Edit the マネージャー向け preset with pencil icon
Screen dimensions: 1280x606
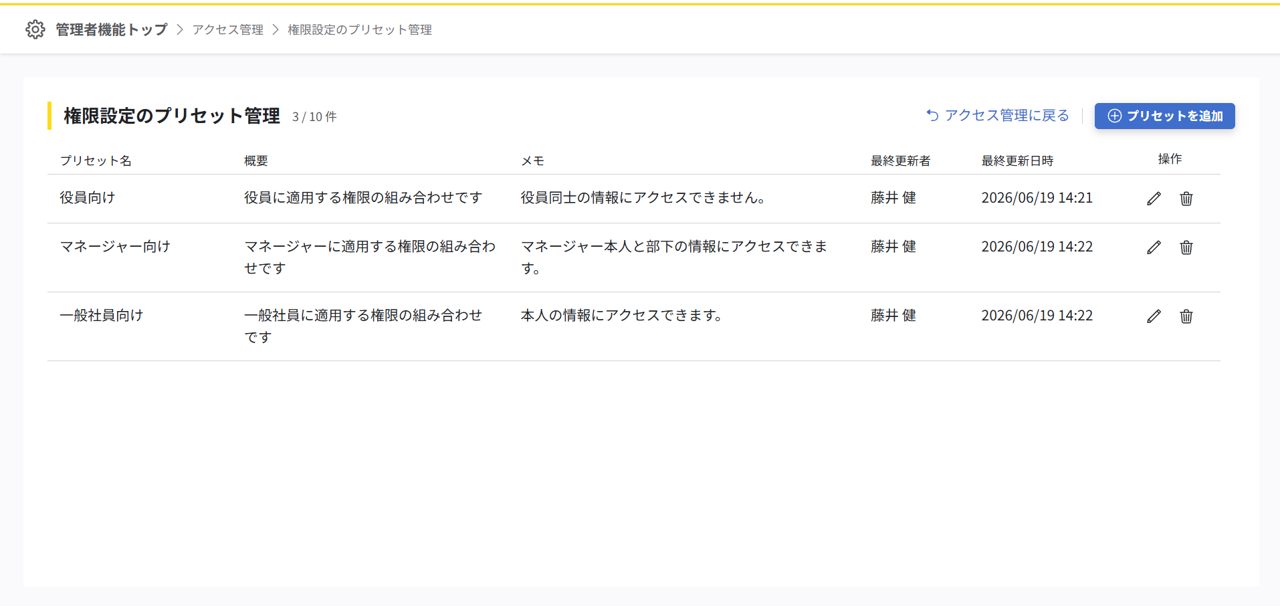1154,247
